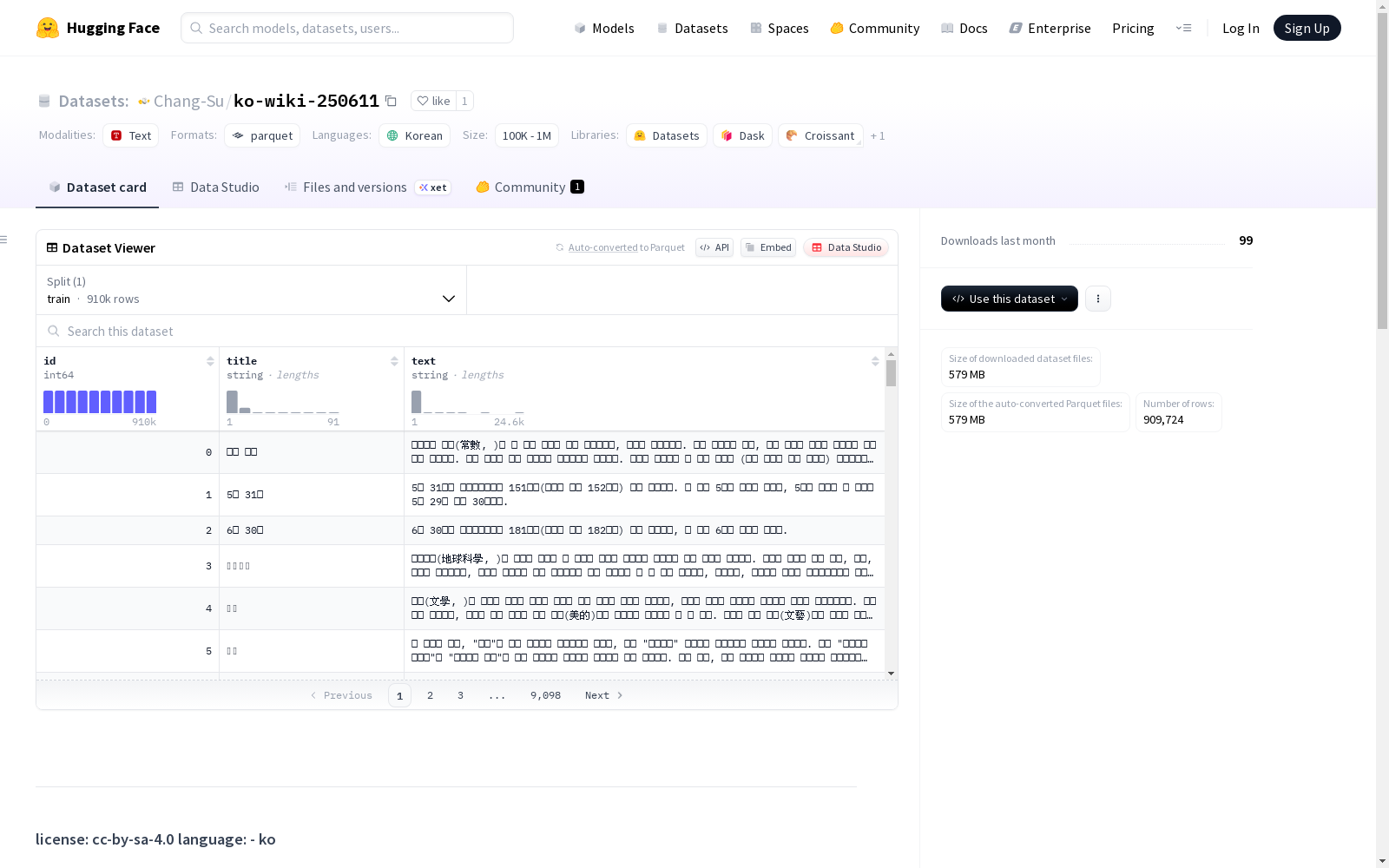Select row with id 5
Screen dimensions: 1389x868
click(460, 651)
